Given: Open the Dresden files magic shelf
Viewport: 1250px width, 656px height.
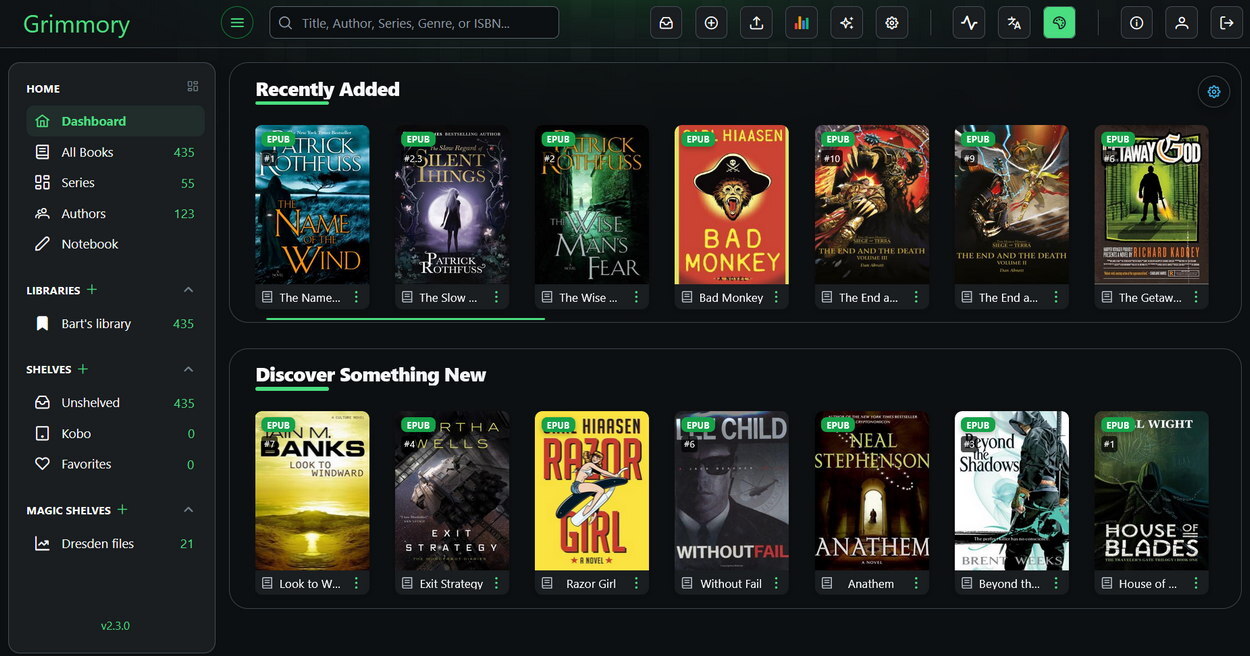Looking at the screenshot, I should 115,544.
